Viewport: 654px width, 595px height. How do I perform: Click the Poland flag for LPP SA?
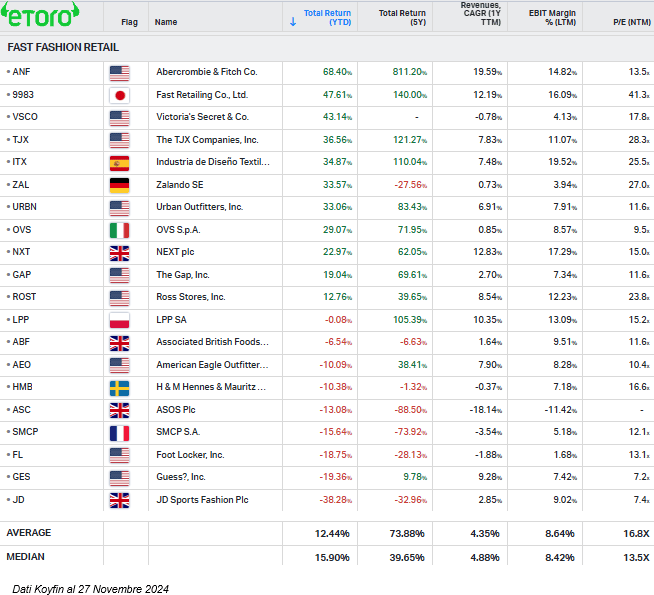[x=120, y=320]
